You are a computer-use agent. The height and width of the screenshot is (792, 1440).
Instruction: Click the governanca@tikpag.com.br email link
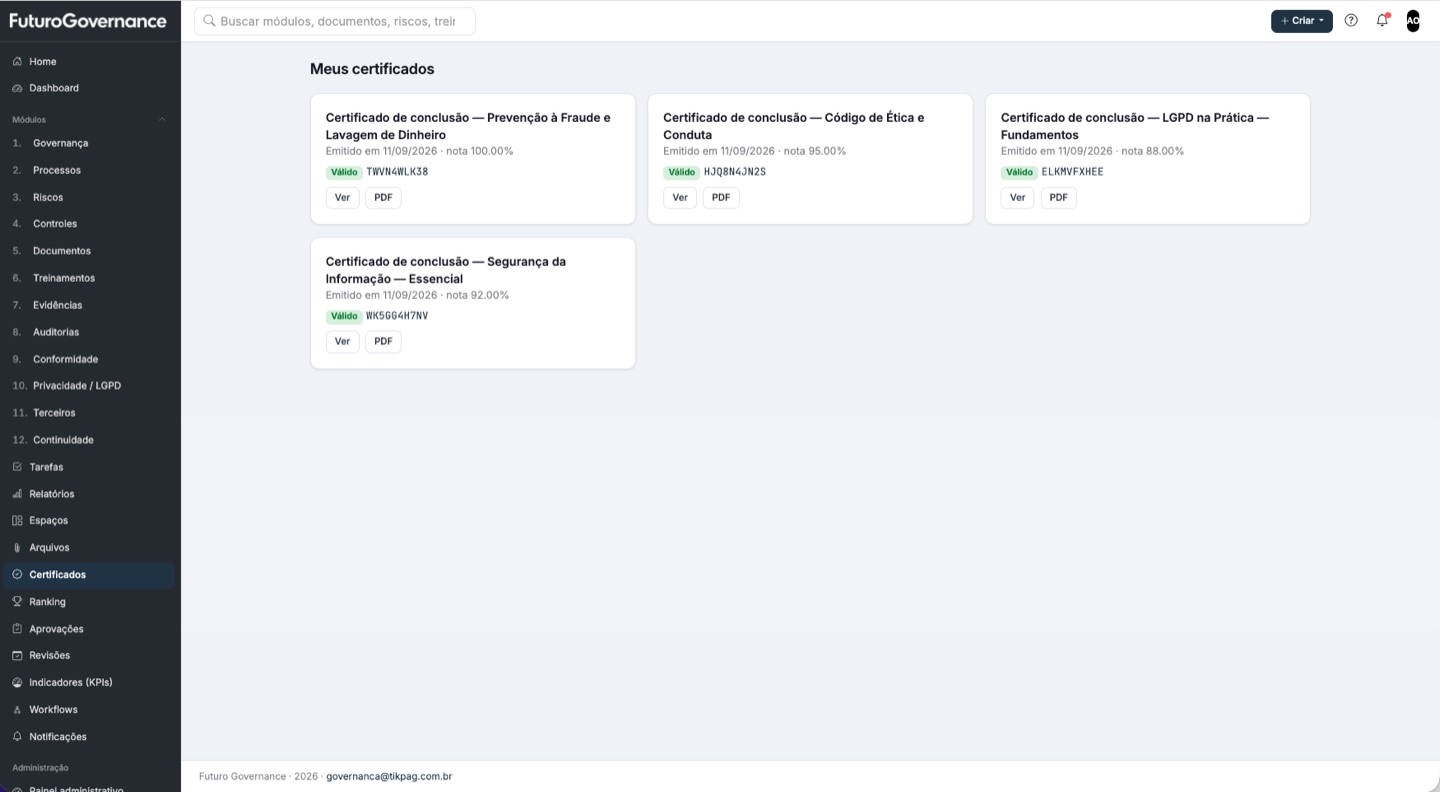[x=389, y=776]
